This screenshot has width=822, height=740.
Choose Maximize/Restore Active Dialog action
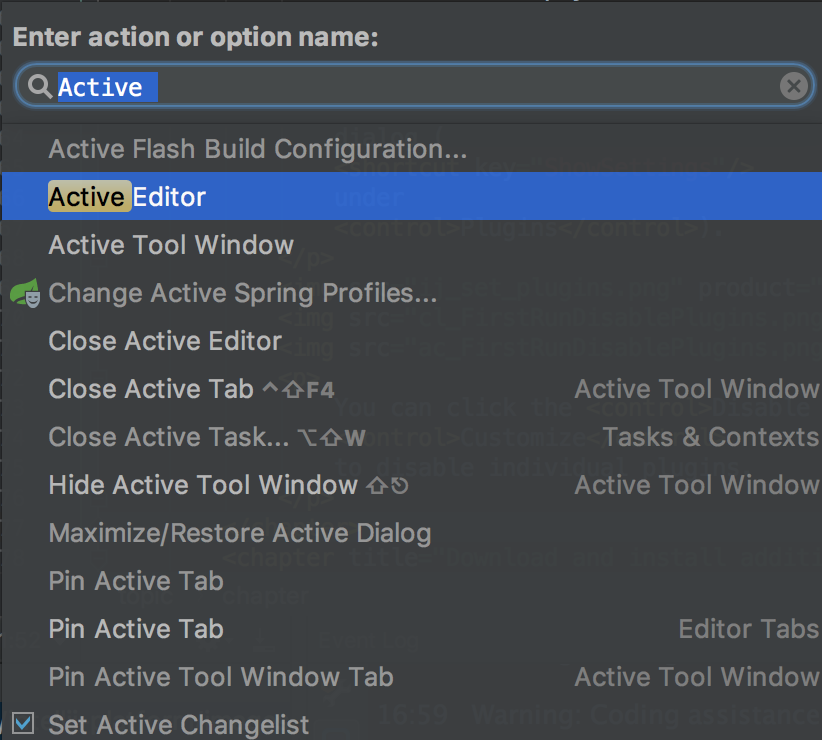coord(240,533)
